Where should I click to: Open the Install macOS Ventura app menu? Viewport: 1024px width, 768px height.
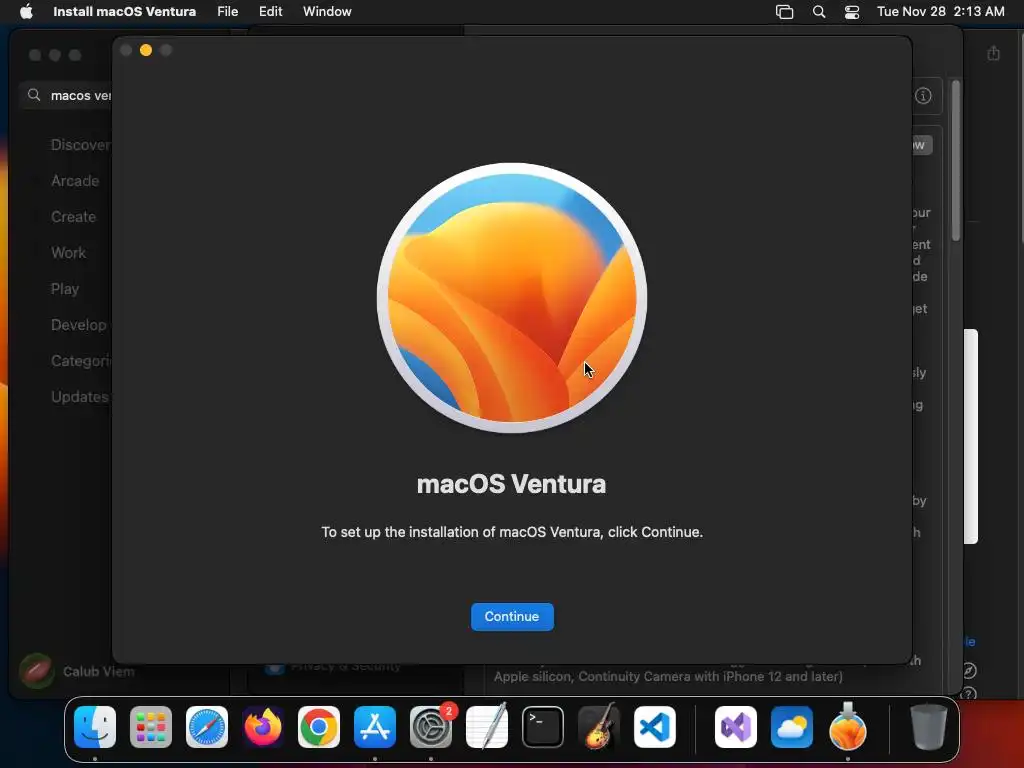(x=124, y=11)
